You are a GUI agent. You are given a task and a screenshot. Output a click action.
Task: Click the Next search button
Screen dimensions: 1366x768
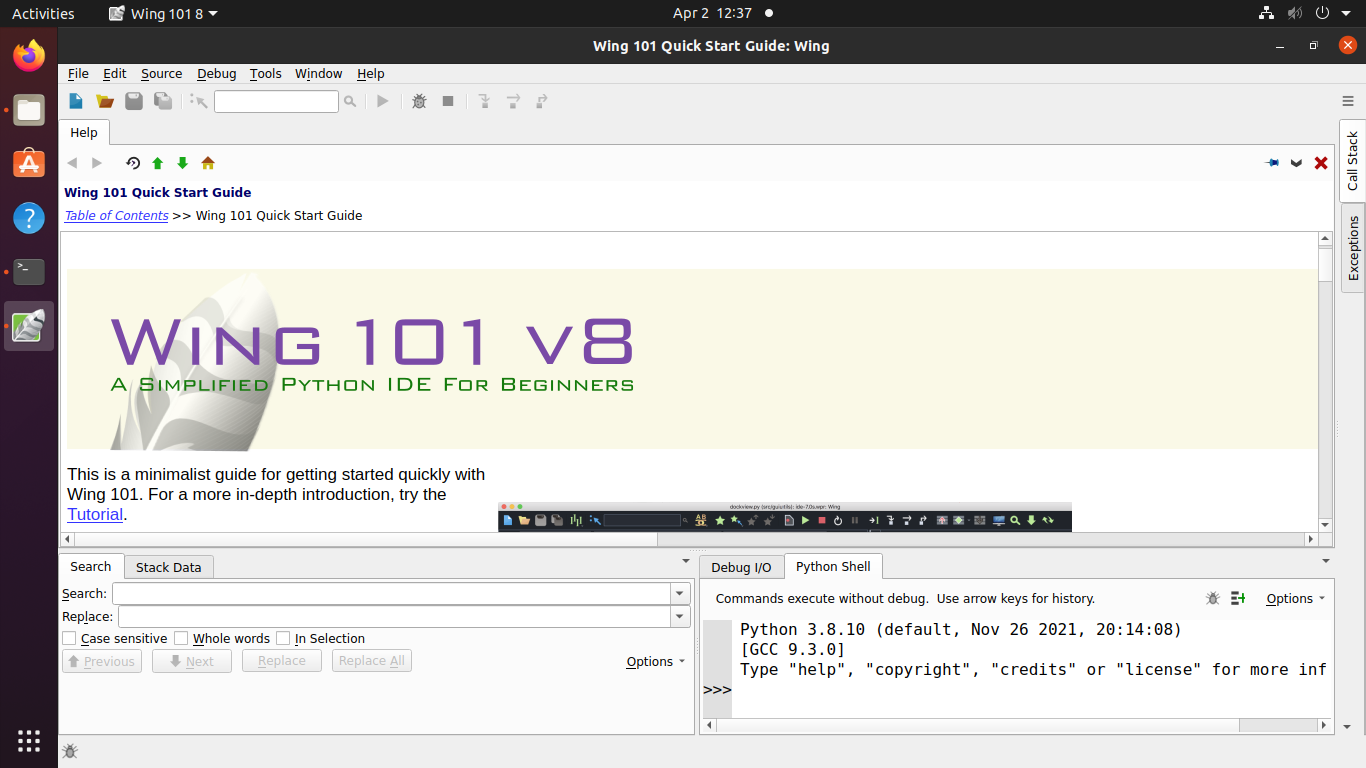pyautogui.click(x=192, y=661)
